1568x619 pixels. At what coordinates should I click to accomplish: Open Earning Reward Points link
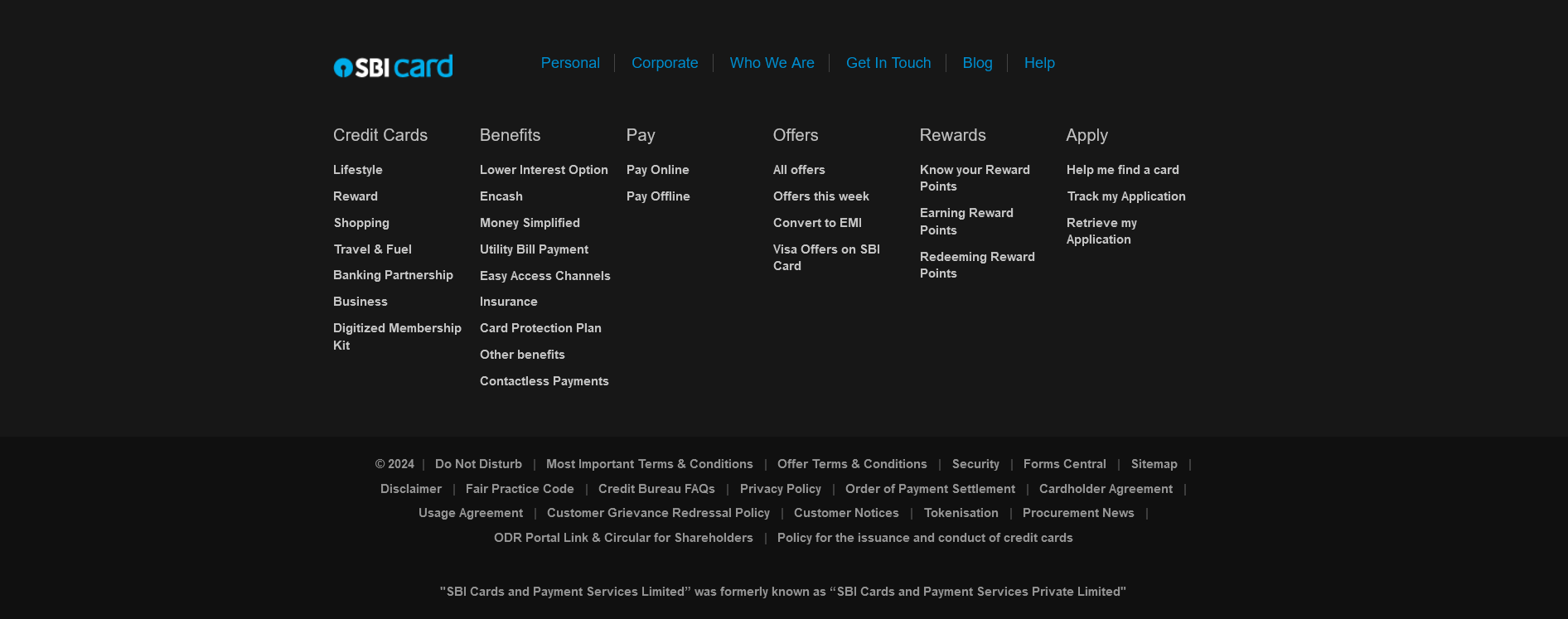pos(966,221)
